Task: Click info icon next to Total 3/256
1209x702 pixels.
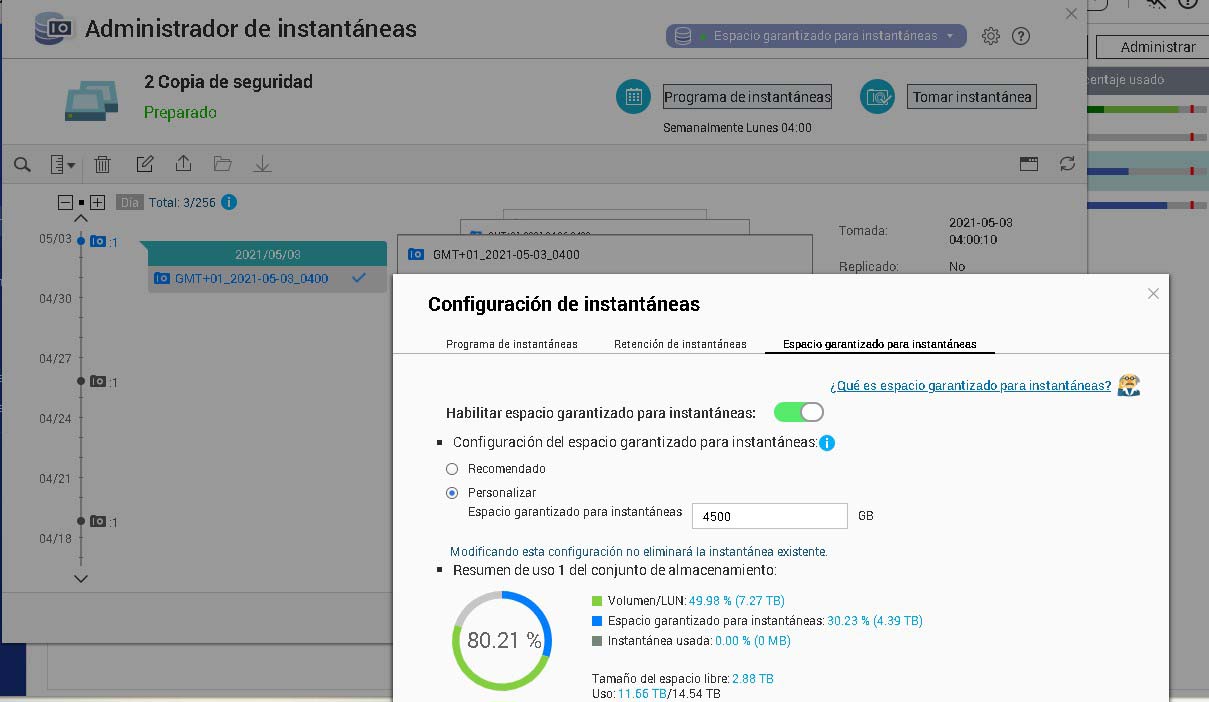Action: pyautogui.click(x=229, y=202)
